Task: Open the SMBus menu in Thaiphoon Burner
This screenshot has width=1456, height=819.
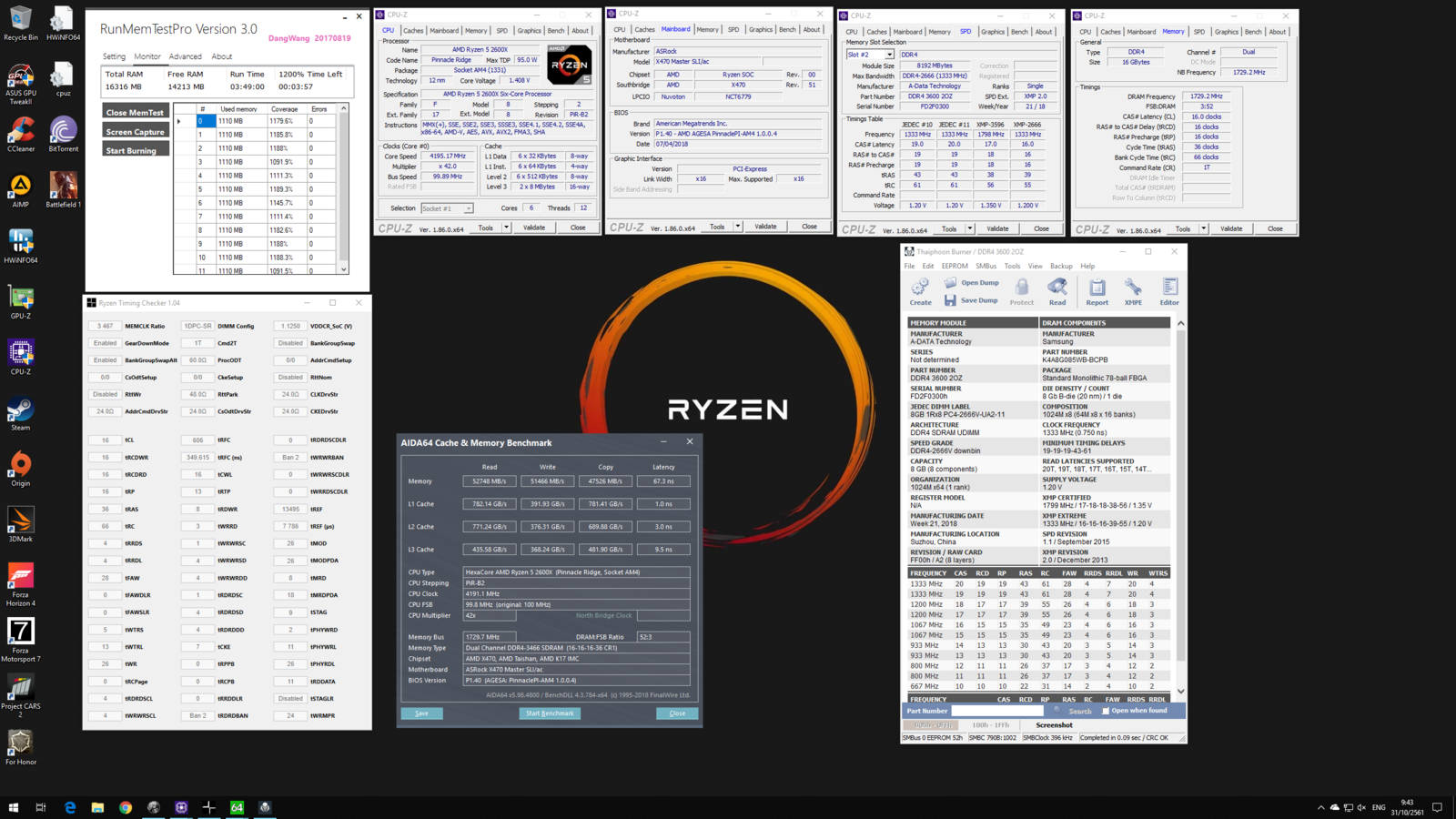Action: click(x=986, y=266)
